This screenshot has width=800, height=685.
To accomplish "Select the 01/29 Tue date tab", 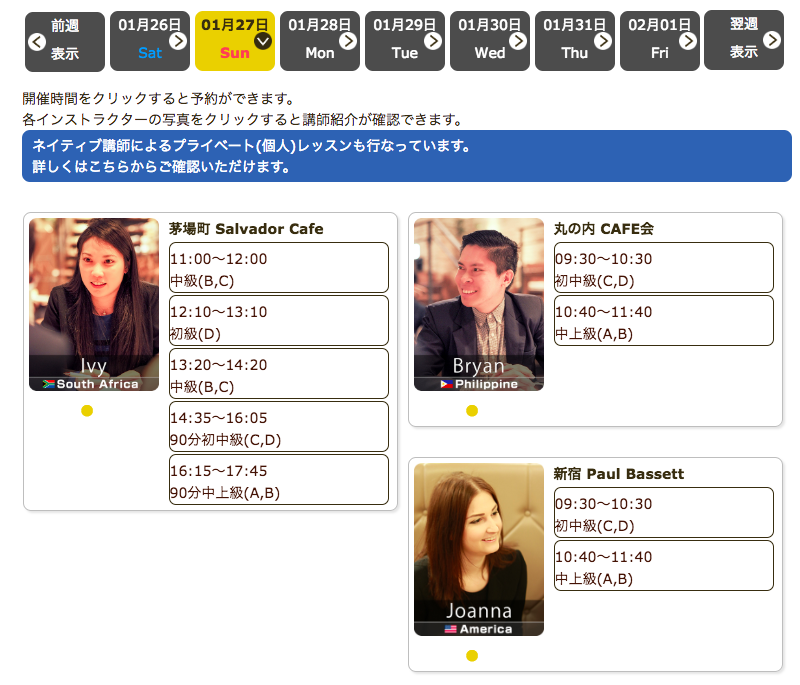I will 404,41.
